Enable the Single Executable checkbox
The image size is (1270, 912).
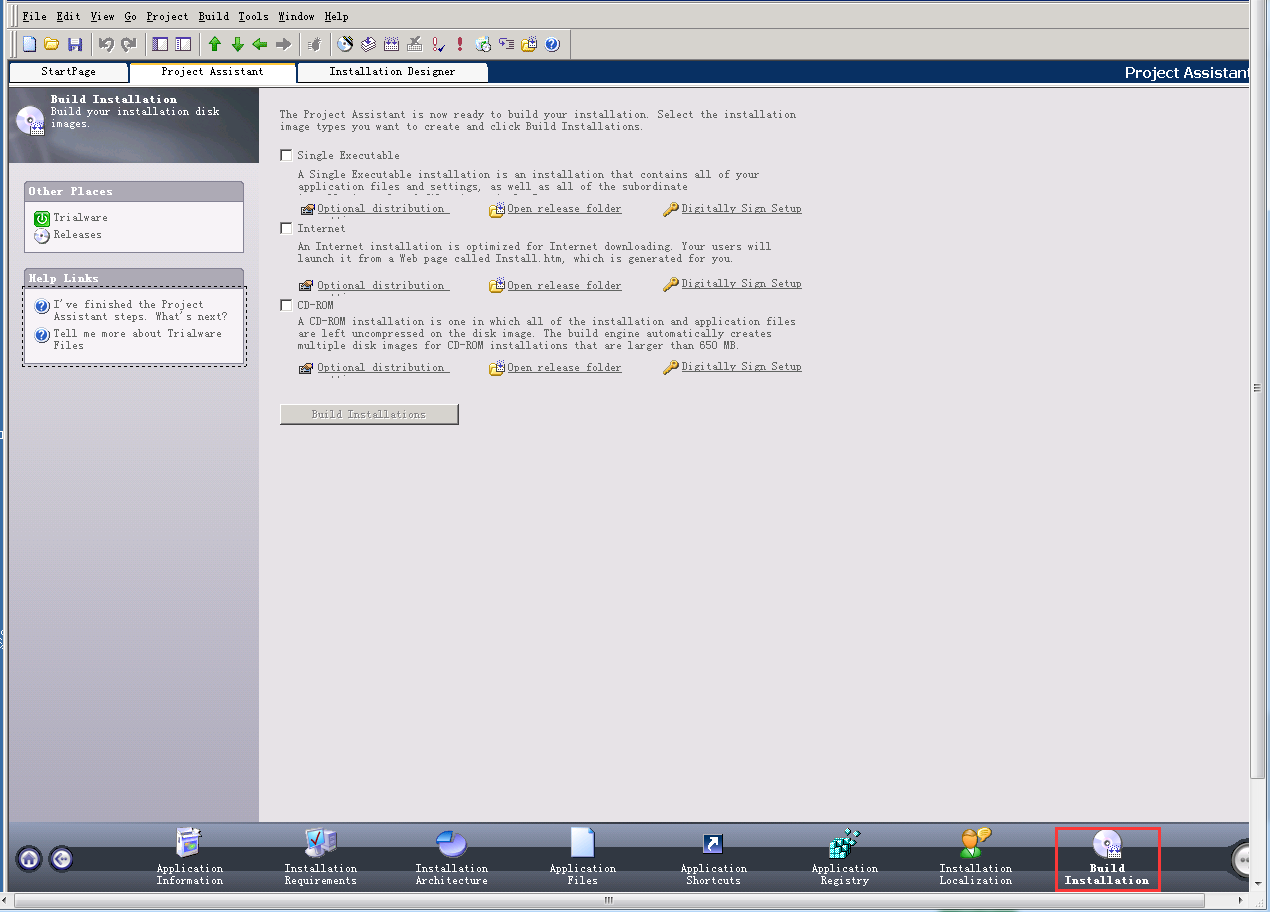[287, 155]
